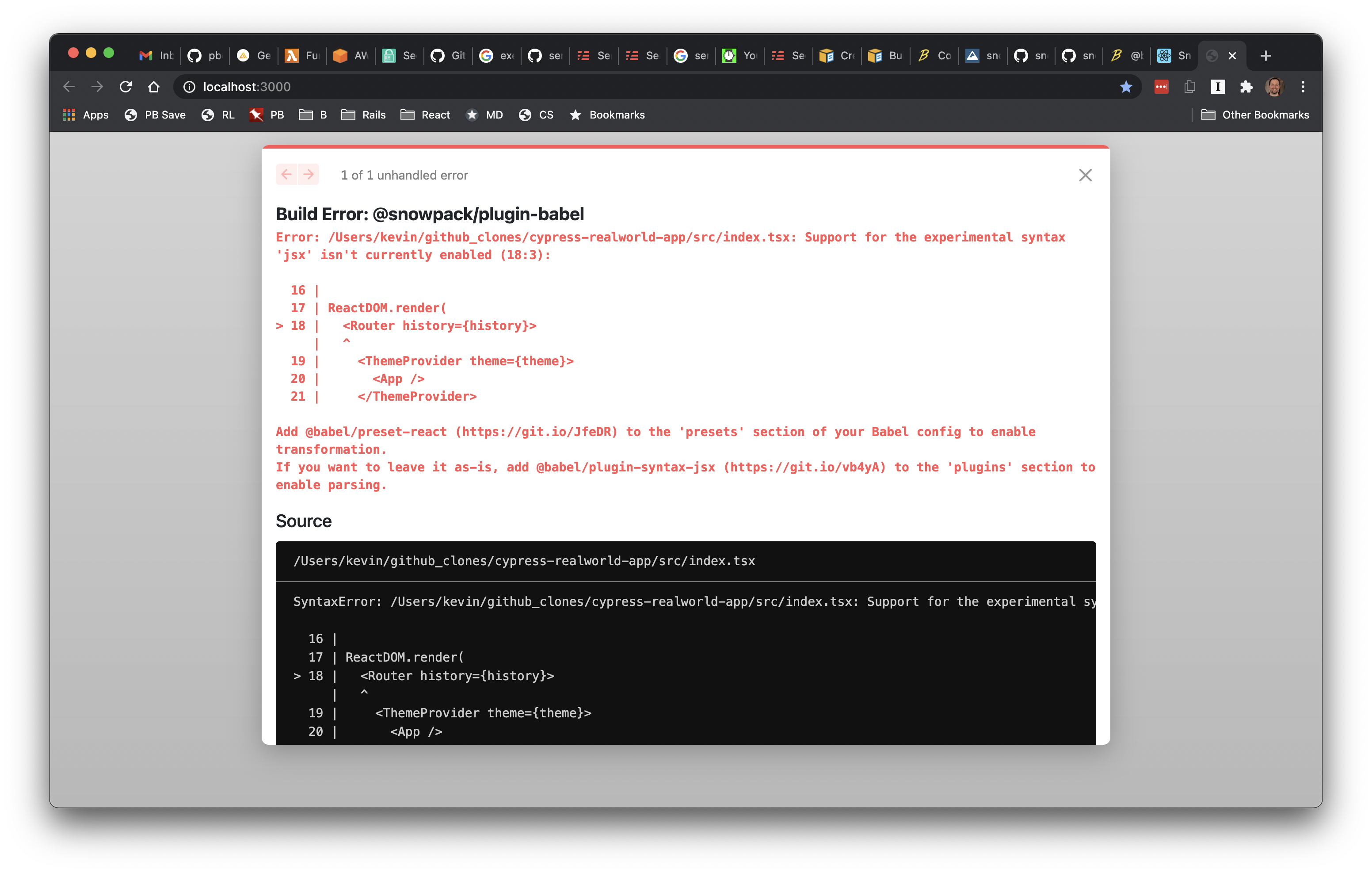This screenshot has width=1372, height=873.
Task: Switch to the Gmail Inbox tab
Action: pos(156,55)
